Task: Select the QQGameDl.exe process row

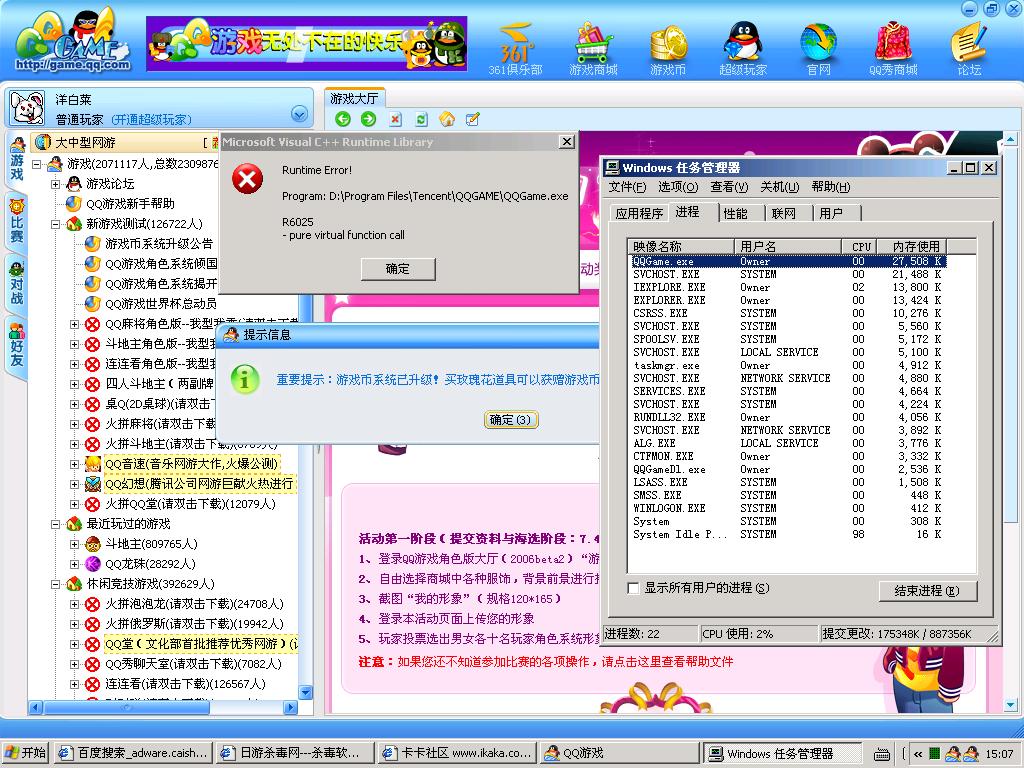Action: click(788, 470)
